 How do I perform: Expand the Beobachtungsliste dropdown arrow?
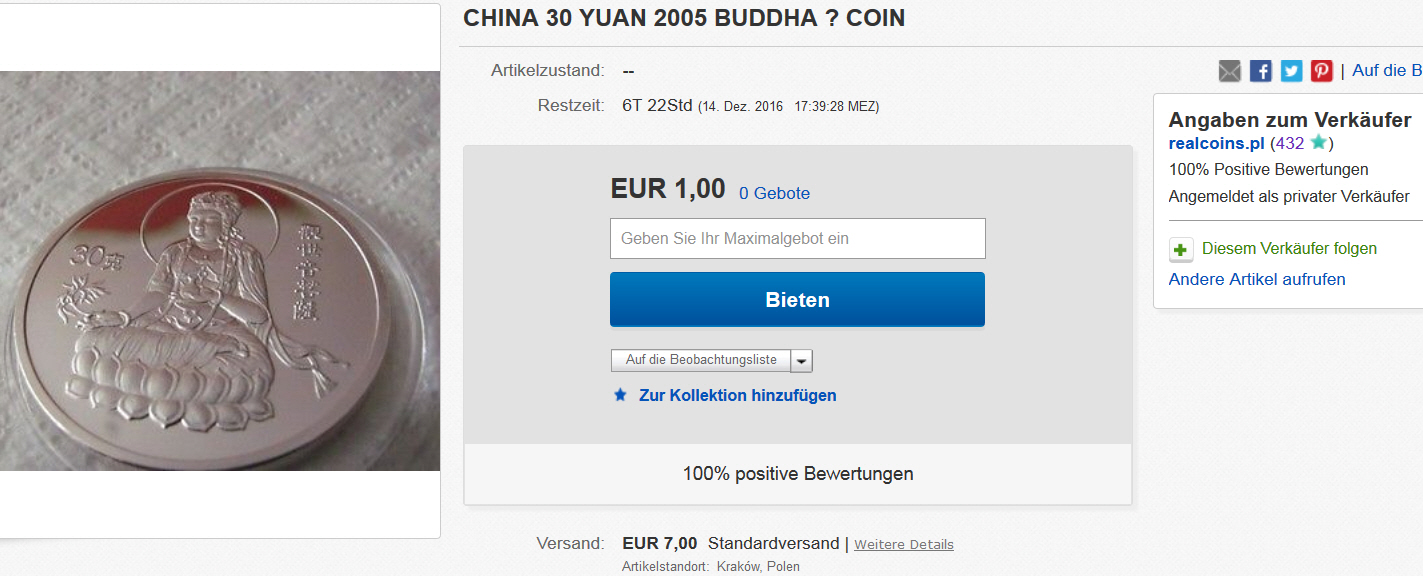(802, 361)
